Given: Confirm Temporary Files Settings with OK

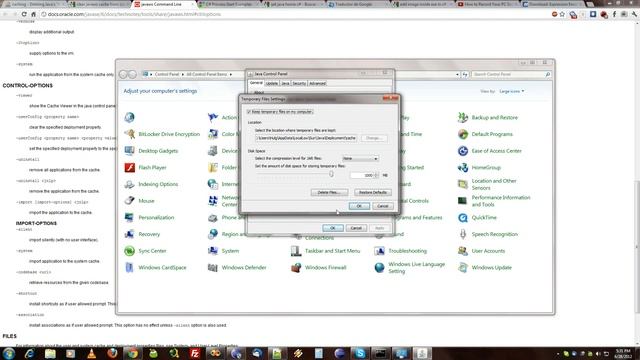Looking at the screenshot, I should pos(359,206).
